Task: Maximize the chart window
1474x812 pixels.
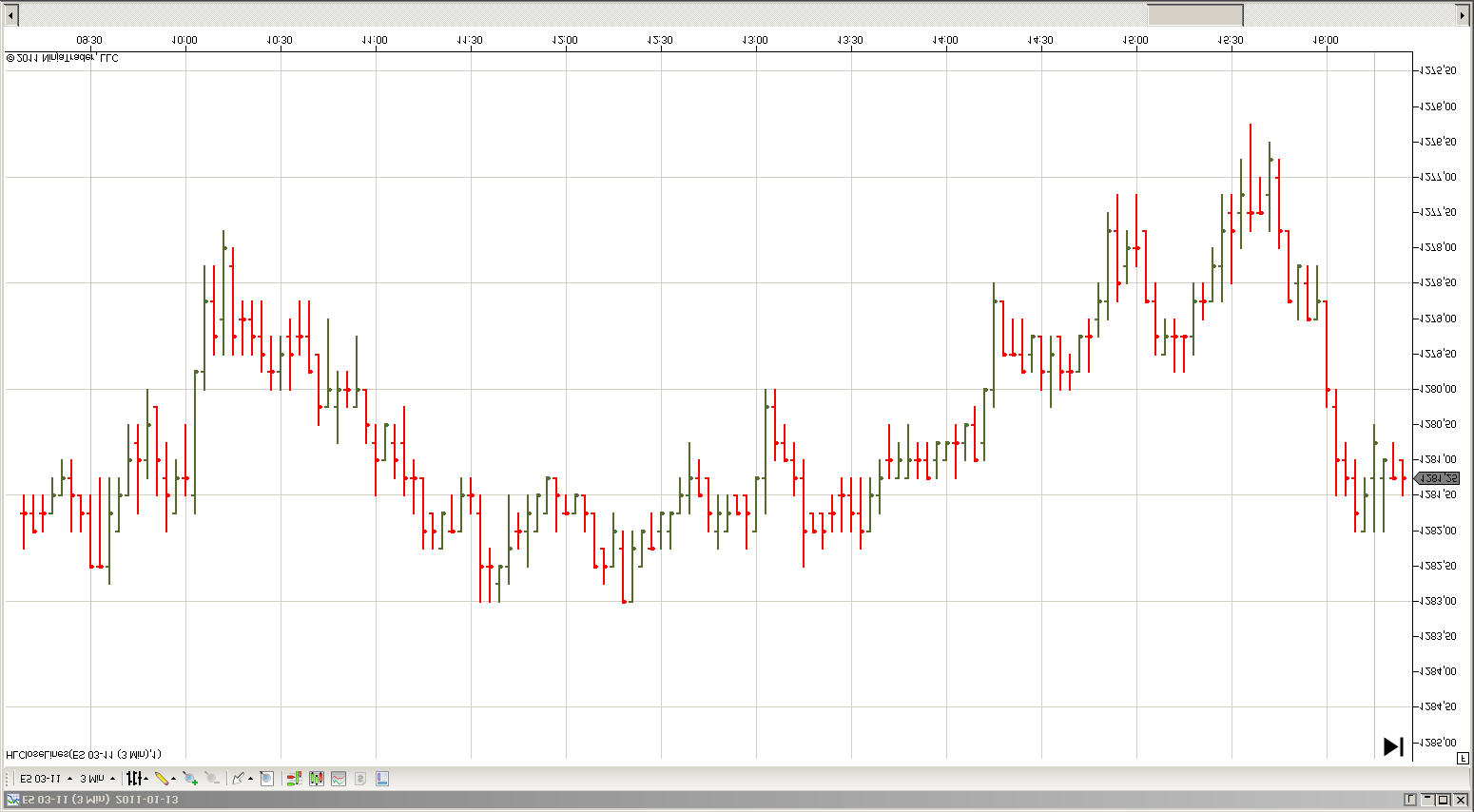Action: coord(1444,800)
